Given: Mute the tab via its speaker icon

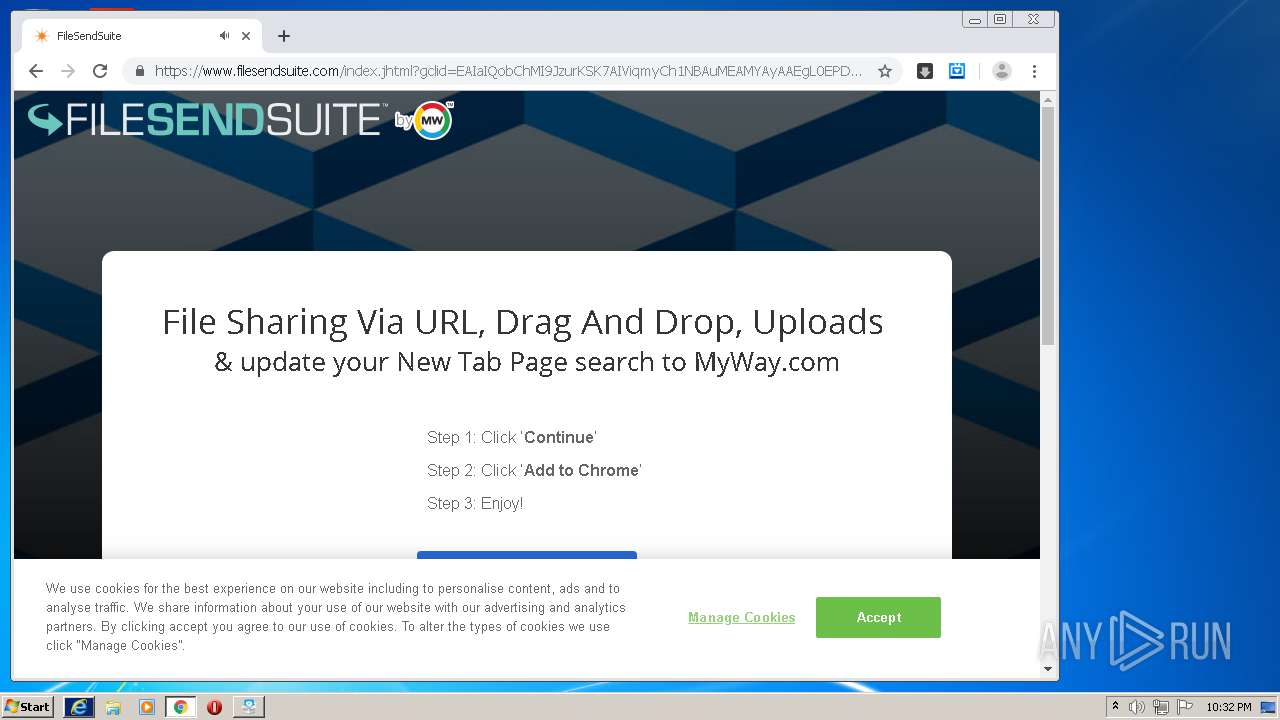Looking at the screenshot, I should pyautogui.click(x=224, y=35).
